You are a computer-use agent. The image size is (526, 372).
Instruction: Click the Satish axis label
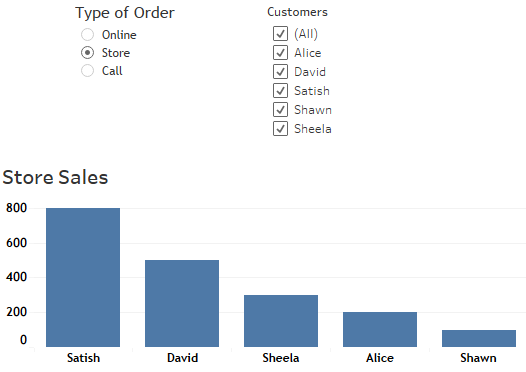83,358
